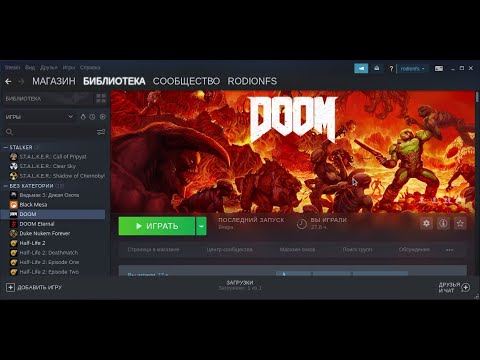The height and width of the screenshot is (360, 480).
Task: Open the Вид menu
Action: pos(30,67)
